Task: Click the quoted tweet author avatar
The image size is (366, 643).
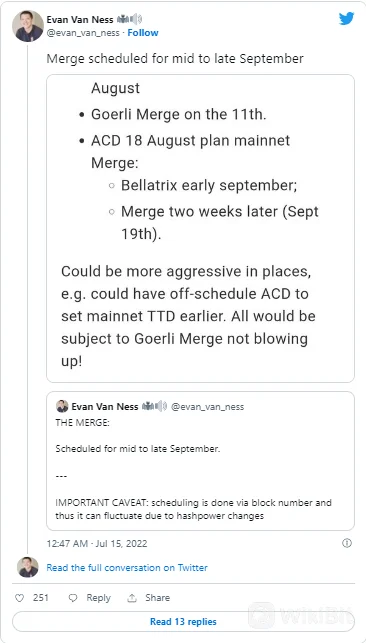Action: [62, 406]
